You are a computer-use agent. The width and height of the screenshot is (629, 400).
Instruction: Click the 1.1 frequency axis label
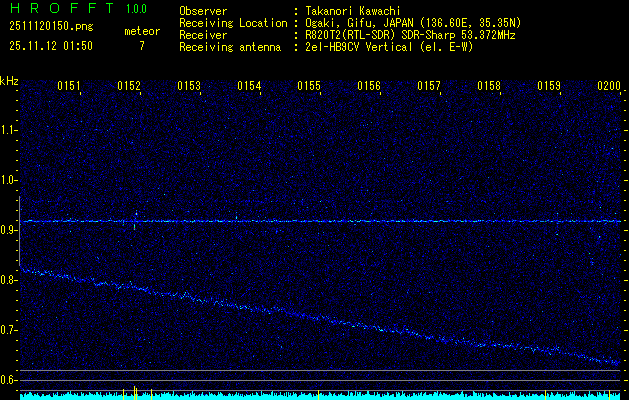[x=9, y=130]
